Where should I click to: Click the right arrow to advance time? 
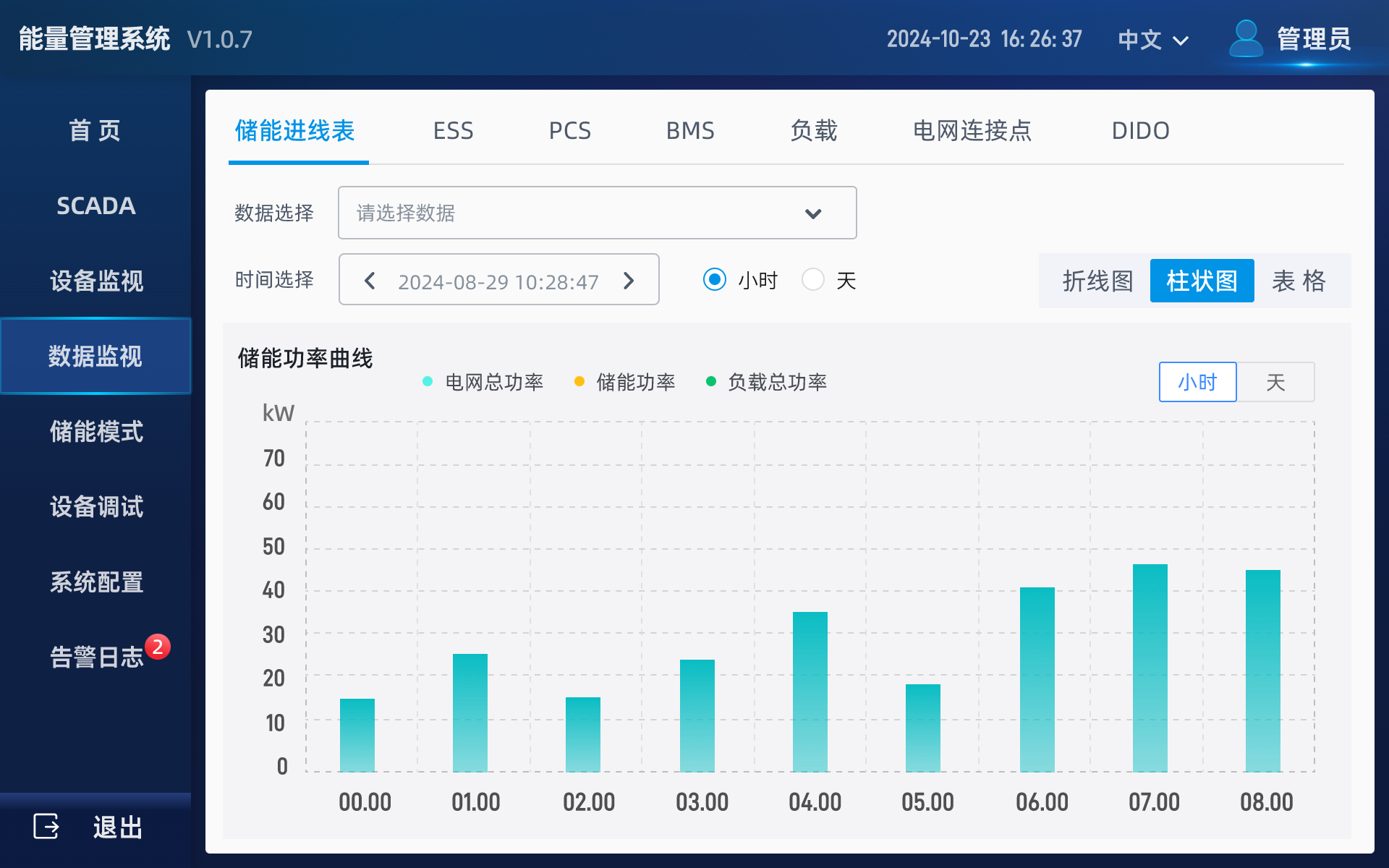(628, 281)
